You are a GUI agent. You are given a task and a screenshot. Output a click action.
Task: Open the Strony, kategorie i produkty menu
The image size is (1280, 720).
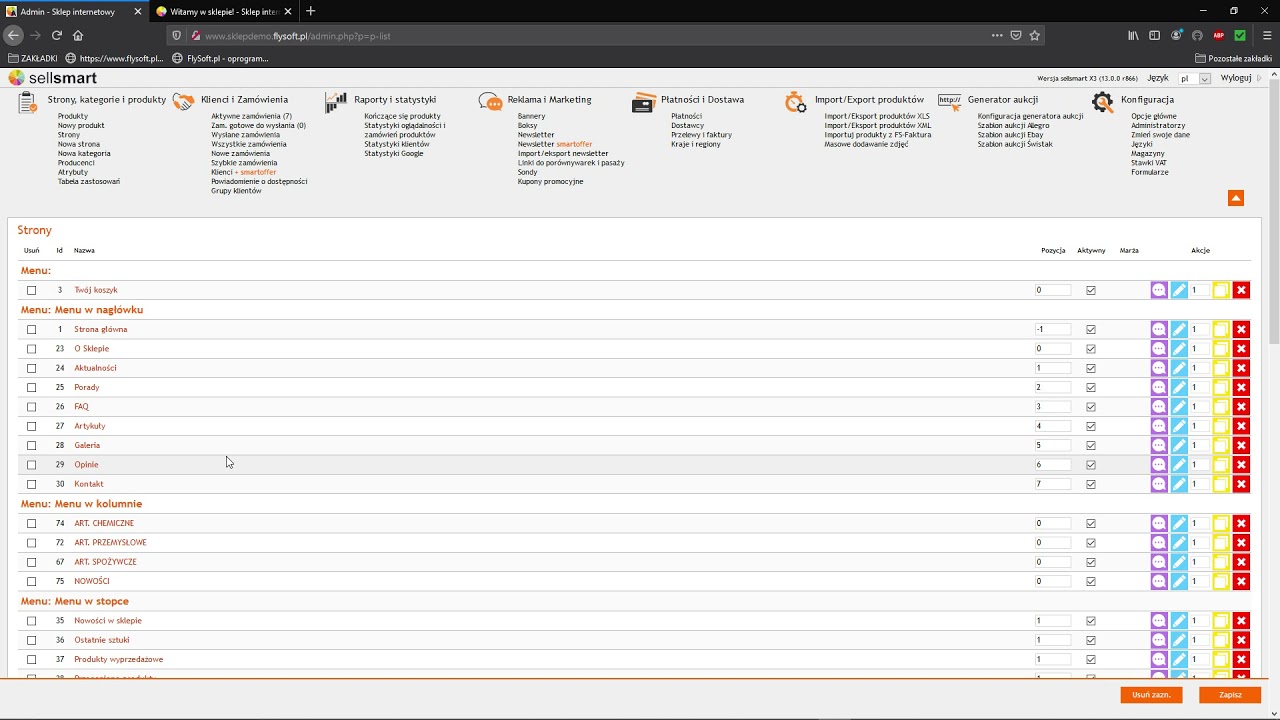tap(107, 100)
